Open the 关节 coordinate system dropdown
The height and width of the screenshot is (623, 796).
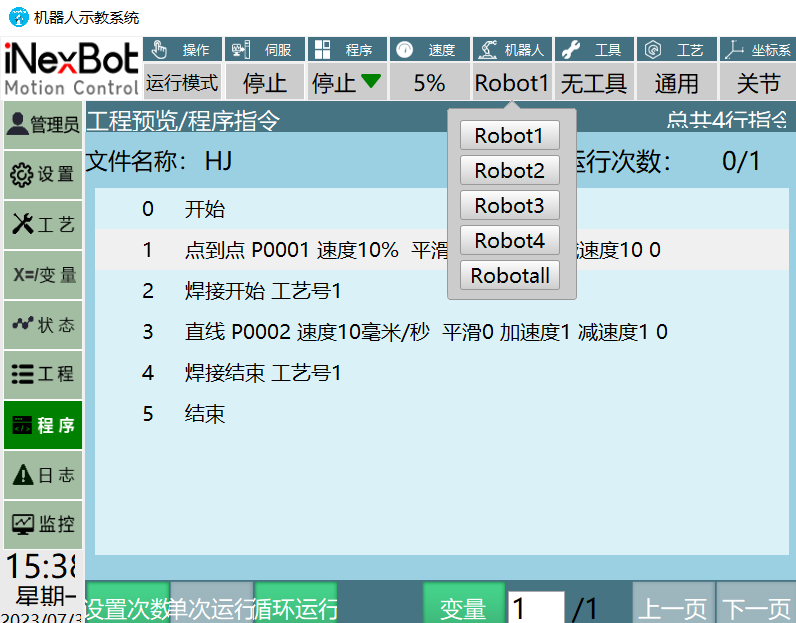point(757,83)
